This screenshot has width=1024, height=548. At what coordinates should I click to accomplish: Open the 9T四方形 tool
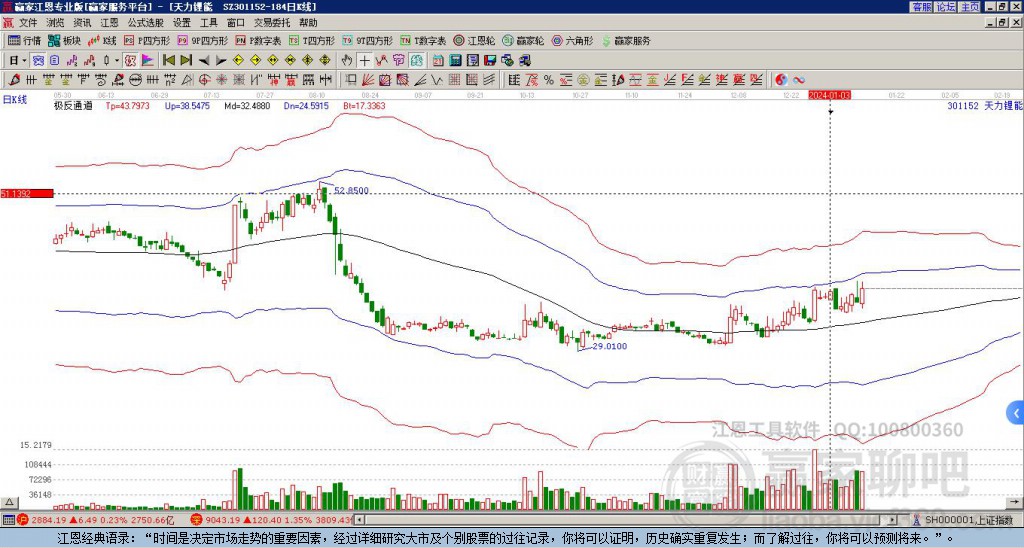(367, 40)
